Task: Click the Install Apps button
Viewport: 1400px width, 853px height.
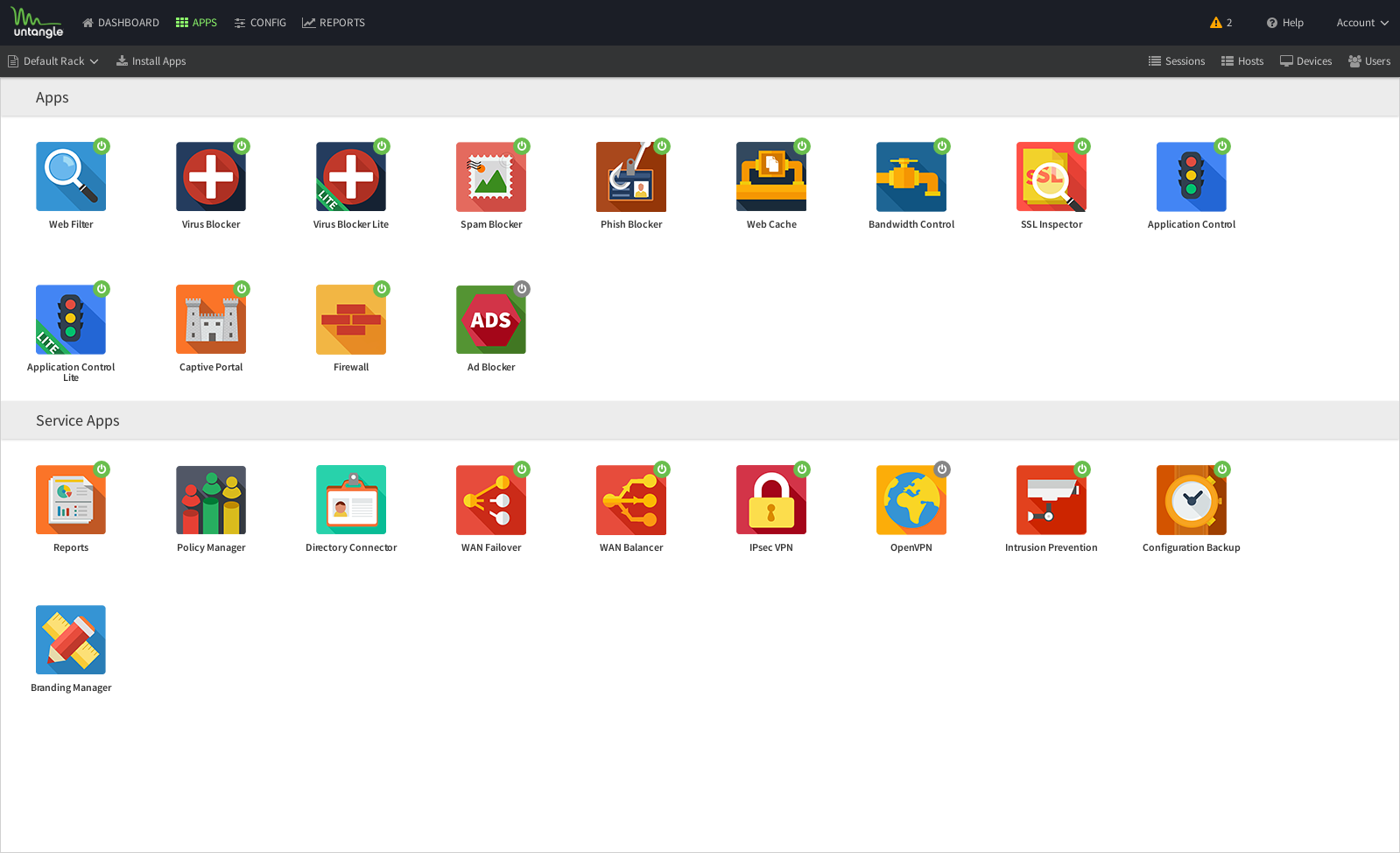Action: point(151,61)
